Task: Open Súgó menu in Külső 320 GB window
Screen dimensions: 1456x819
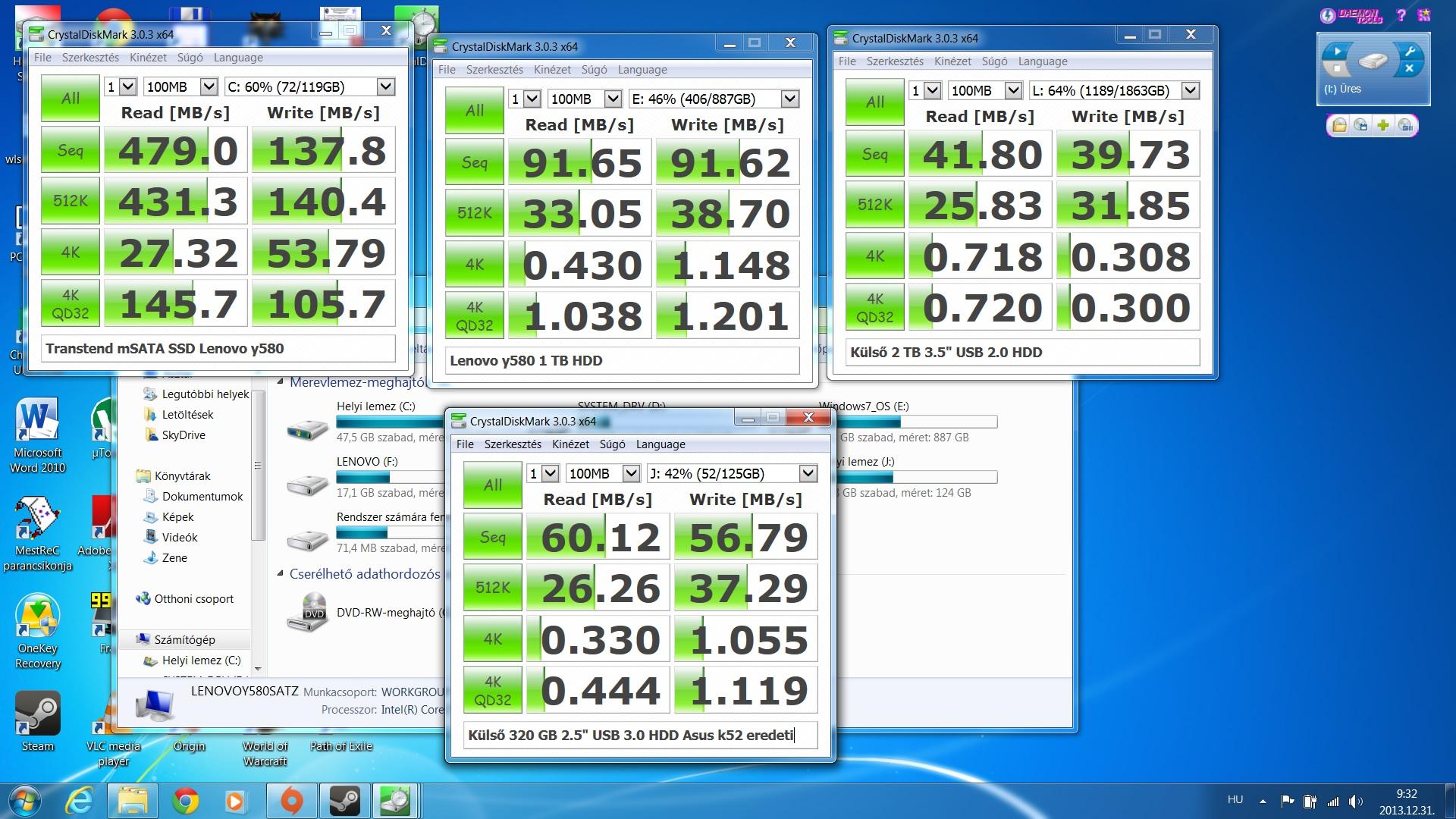Action: click(x=612, y=444)
